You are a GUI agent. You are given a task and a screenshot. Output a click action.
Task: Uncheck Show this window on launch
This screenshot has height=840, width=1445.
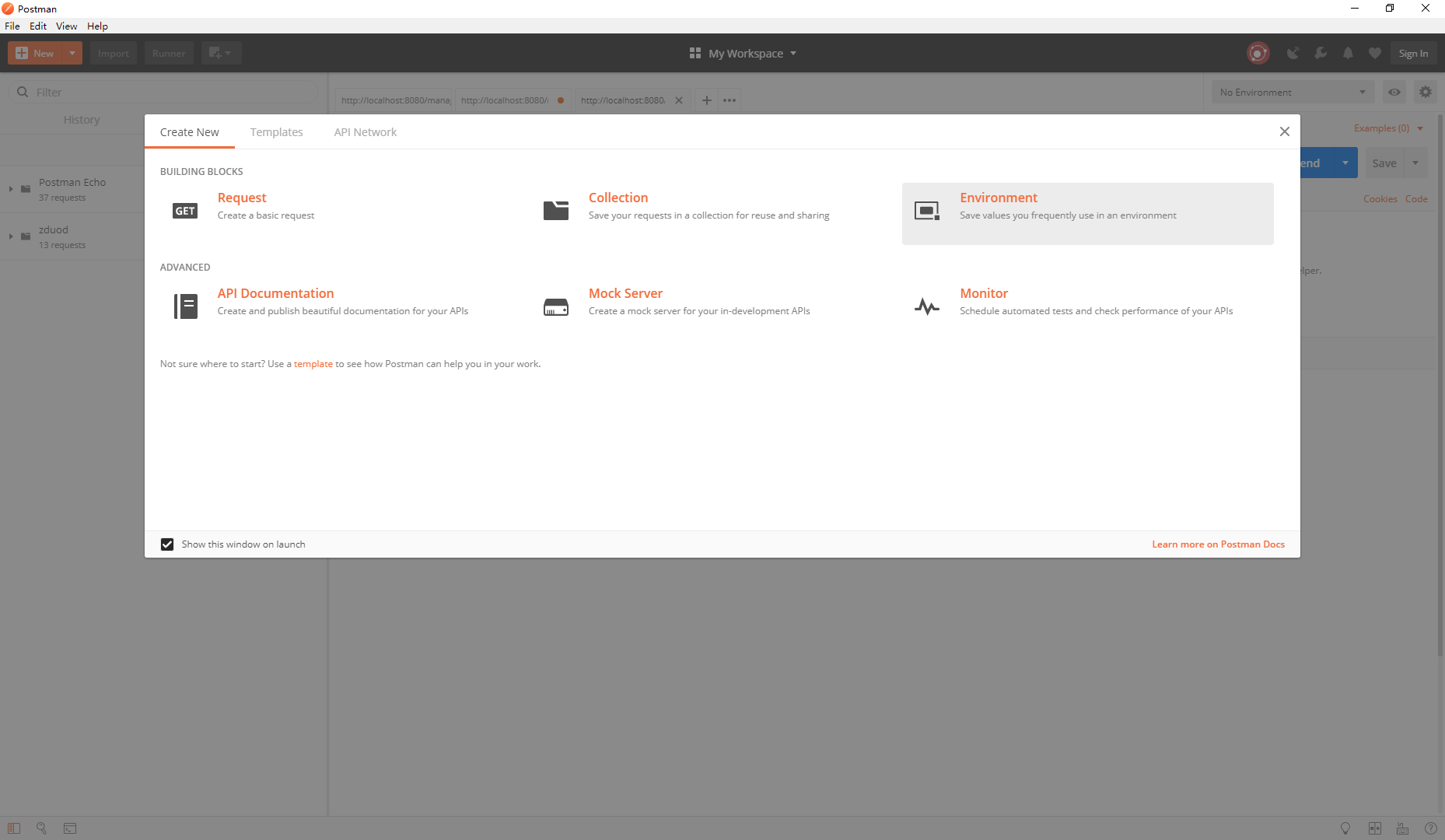[167, 544]
